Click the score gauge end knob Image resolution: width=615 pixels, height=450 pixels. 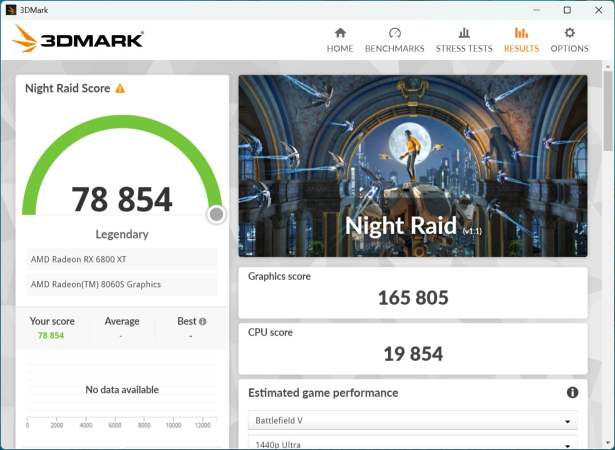(x=216, y=214)
